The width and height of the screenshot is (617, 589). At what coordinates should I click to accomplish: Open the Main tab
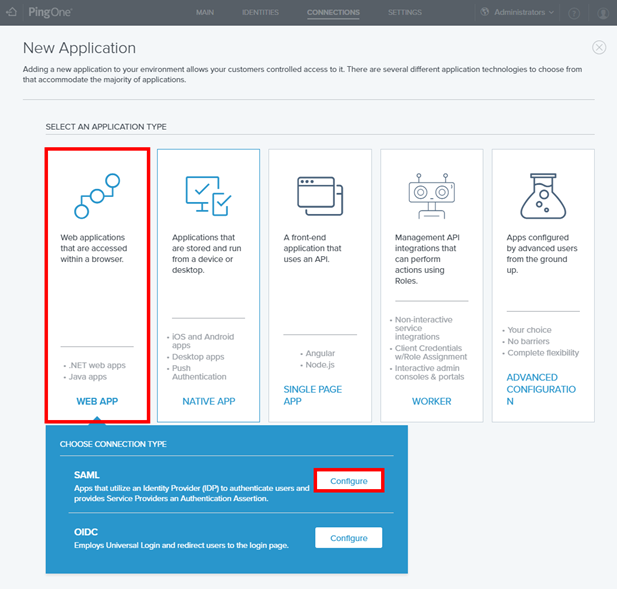coord(205,13)
